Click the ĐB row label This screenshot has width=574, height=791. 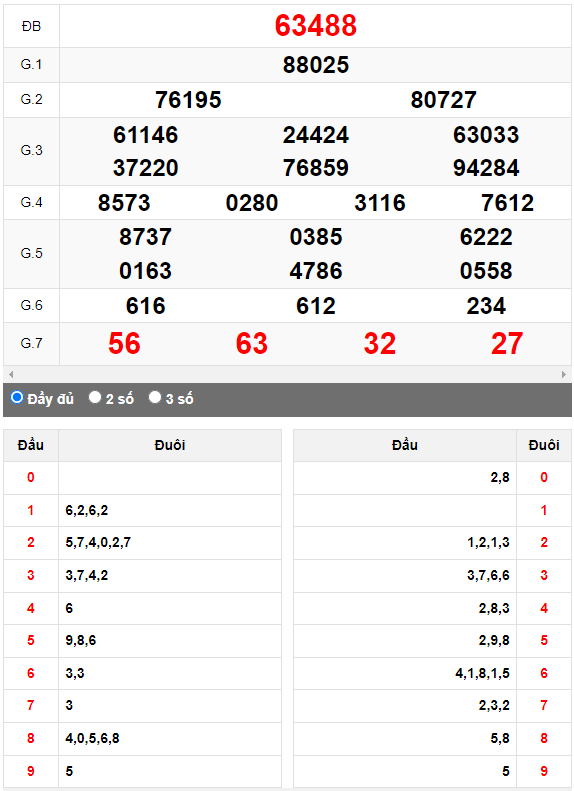point(31,26)
